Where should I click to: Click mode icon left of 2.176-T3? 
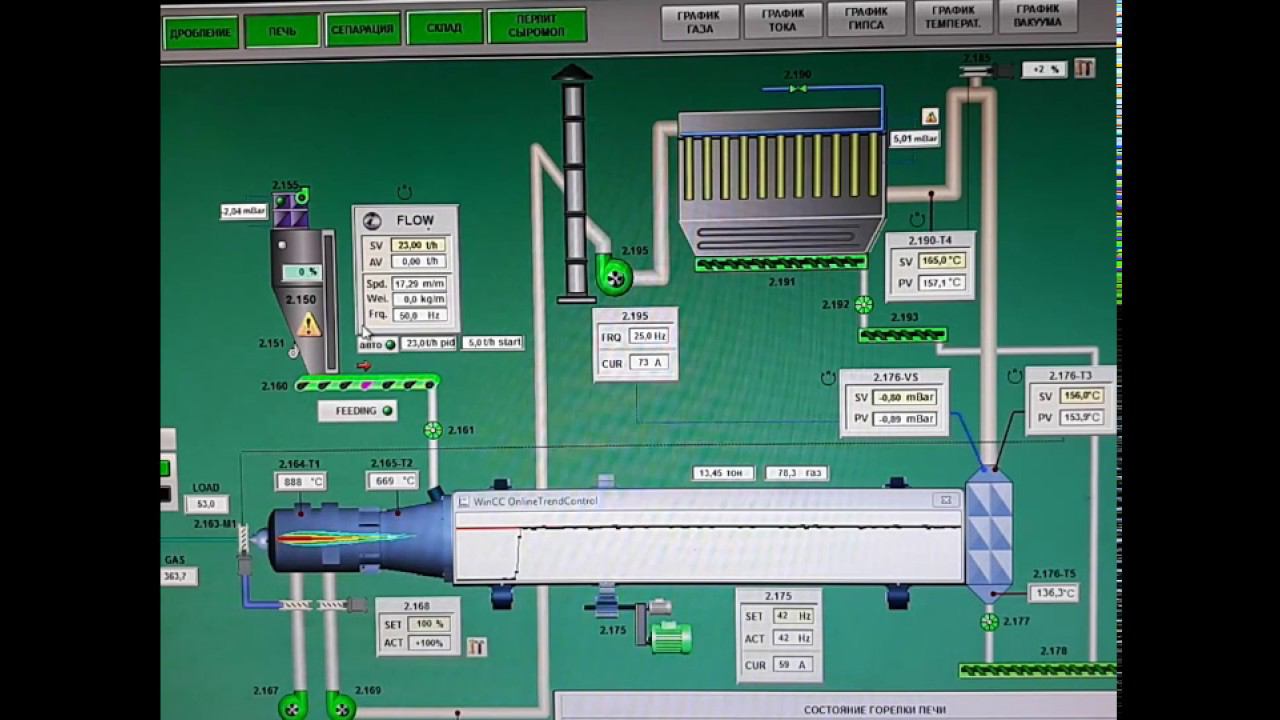point(1015,375)
